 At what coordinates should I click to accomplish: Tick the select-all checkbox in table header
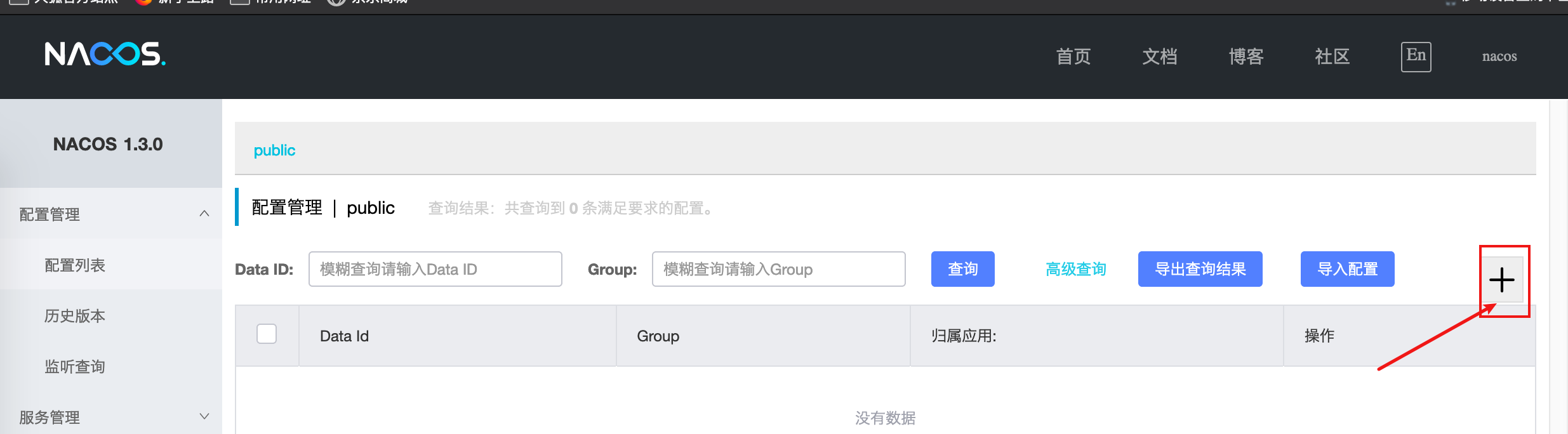[x=267, y=334]
